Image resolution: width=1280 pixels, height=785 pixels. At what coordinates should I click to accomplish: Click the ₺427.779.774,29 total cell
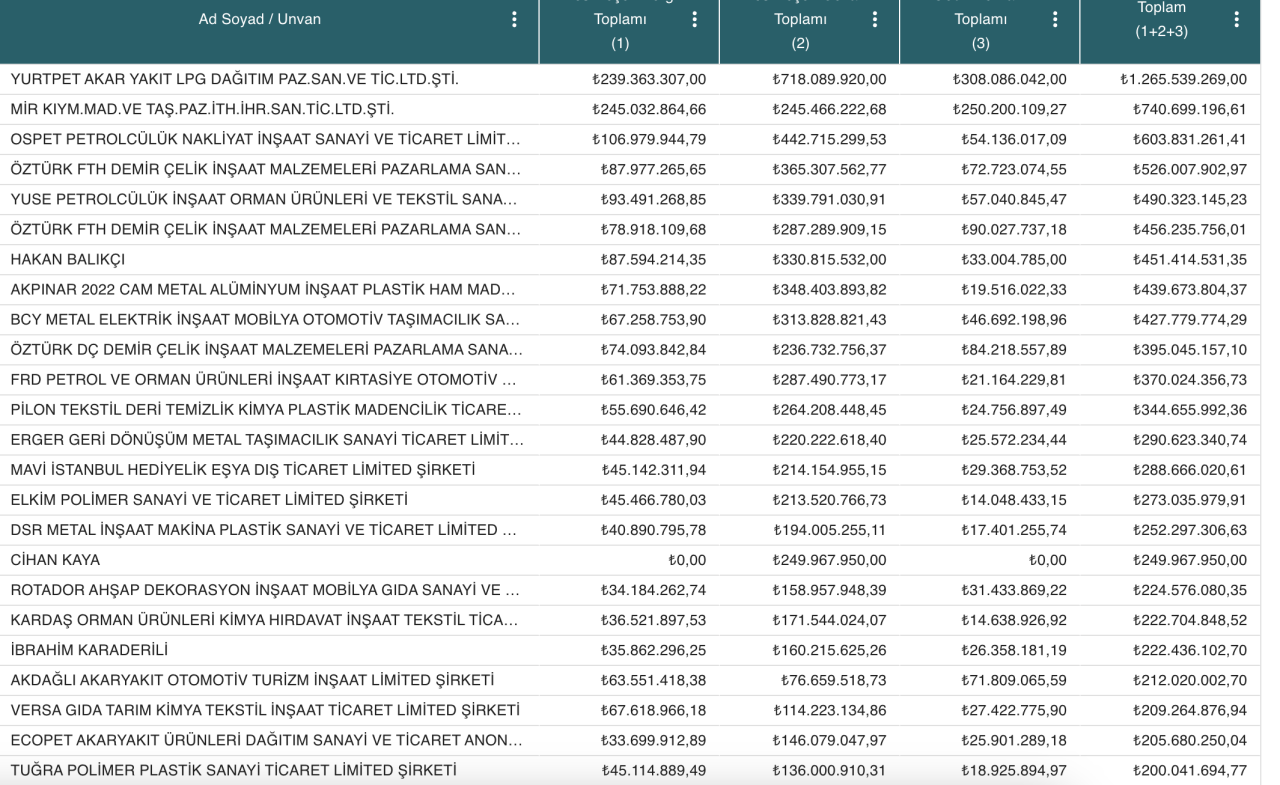[x=1190, y=320]
